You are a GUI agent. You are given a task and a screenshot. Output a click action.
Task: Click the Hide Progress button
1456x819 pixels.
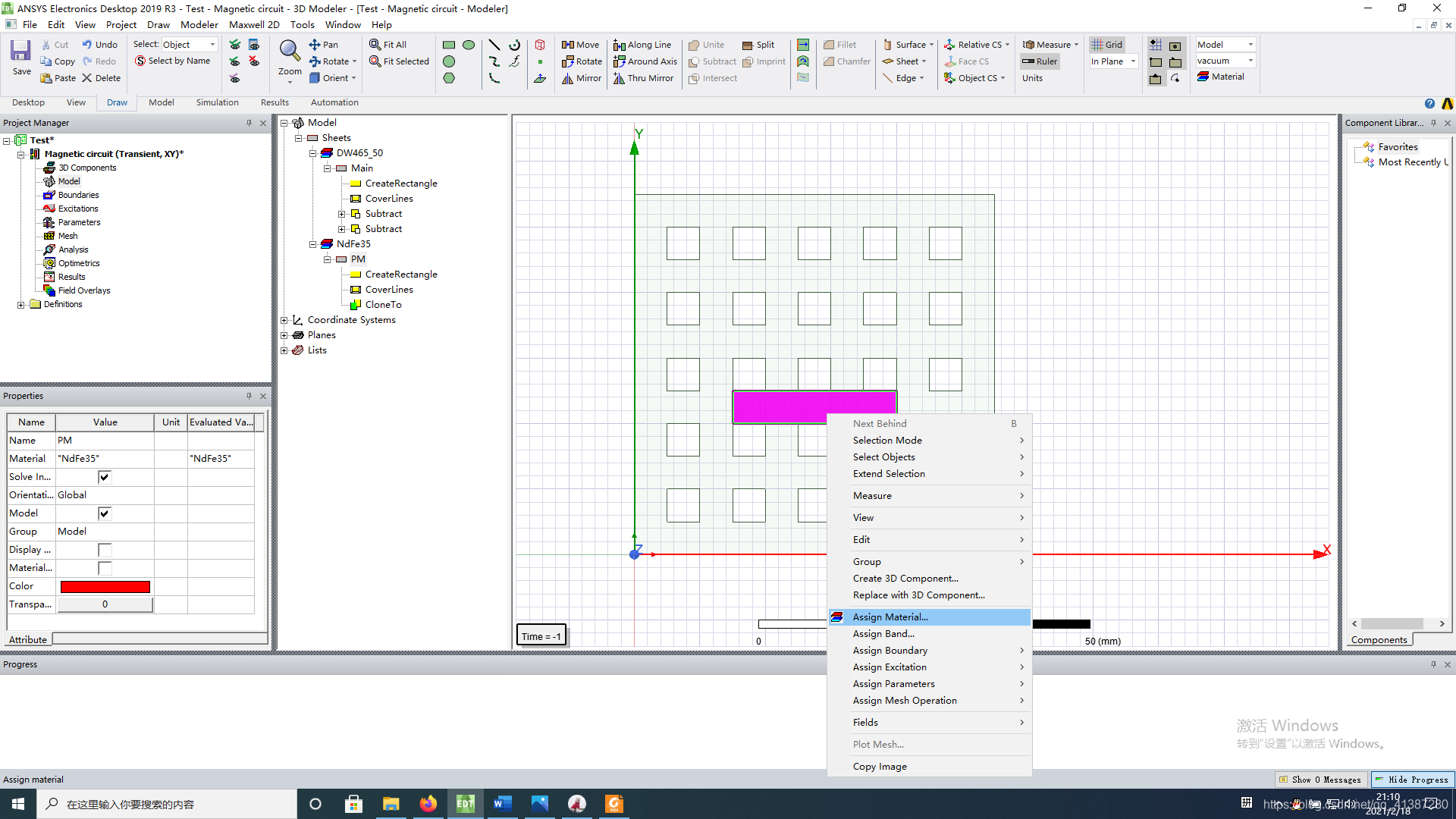pyautogui.click(x=1413, y=780)
